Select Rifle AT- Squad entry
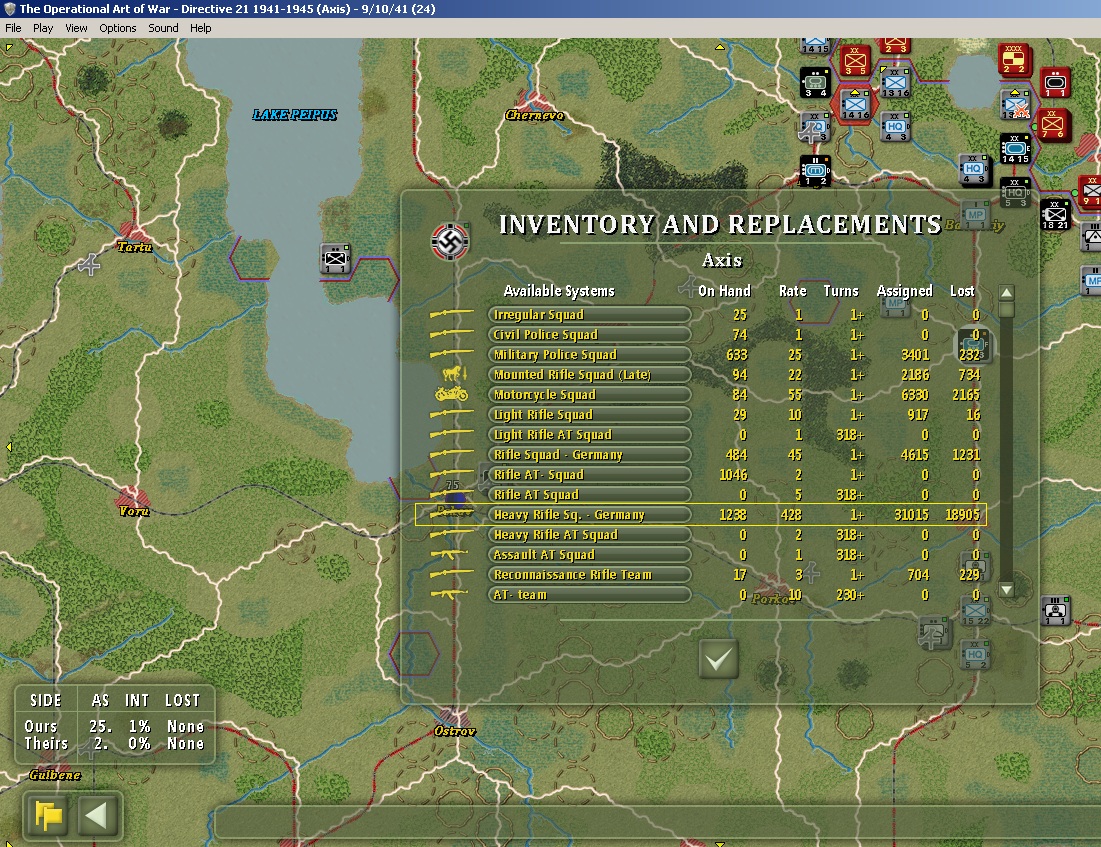The height and width of the screenshot is (847, 1101). click(x=589, y=475)
